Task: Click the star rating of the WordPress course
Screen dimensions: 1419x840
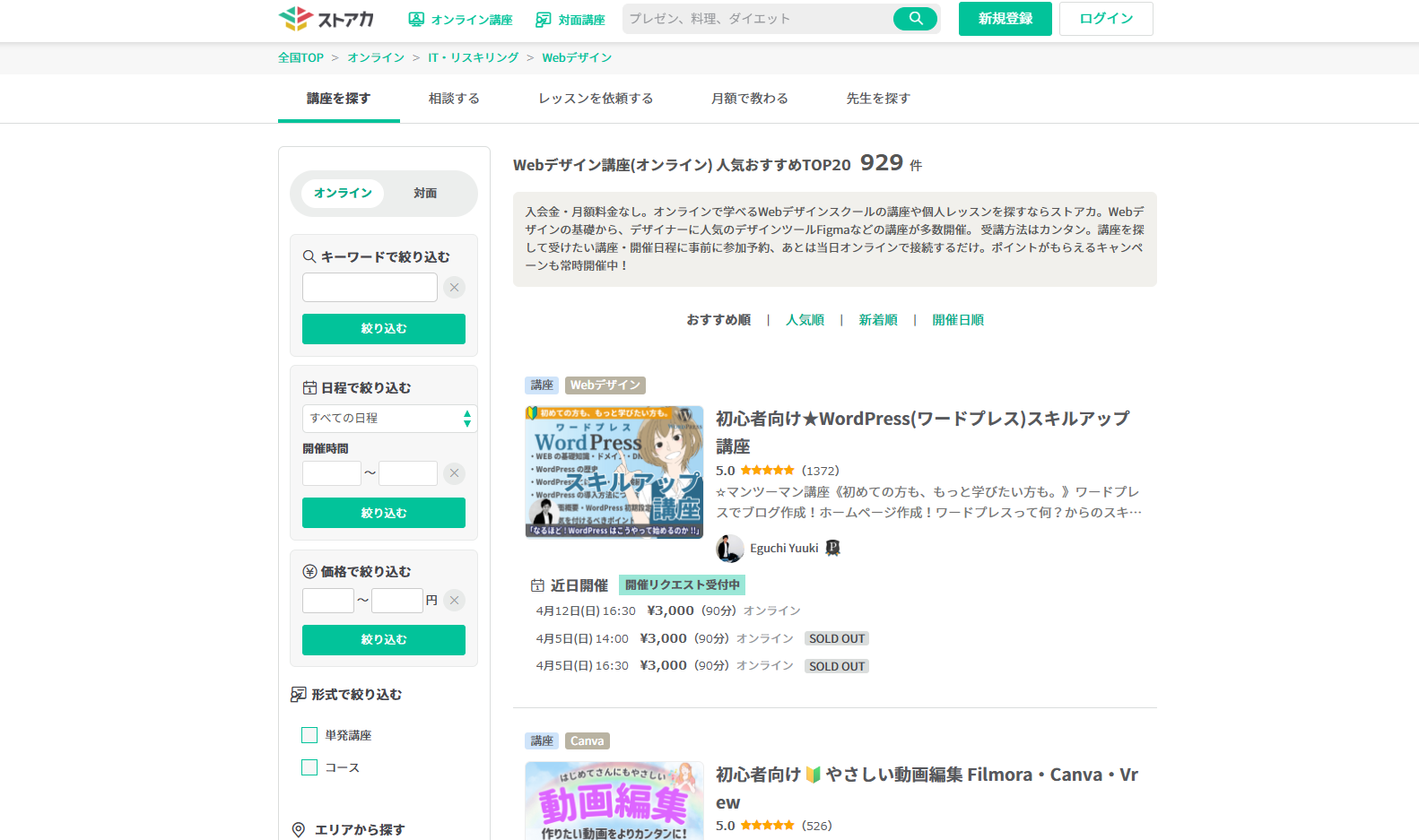Action: click(x=767, y=471)
